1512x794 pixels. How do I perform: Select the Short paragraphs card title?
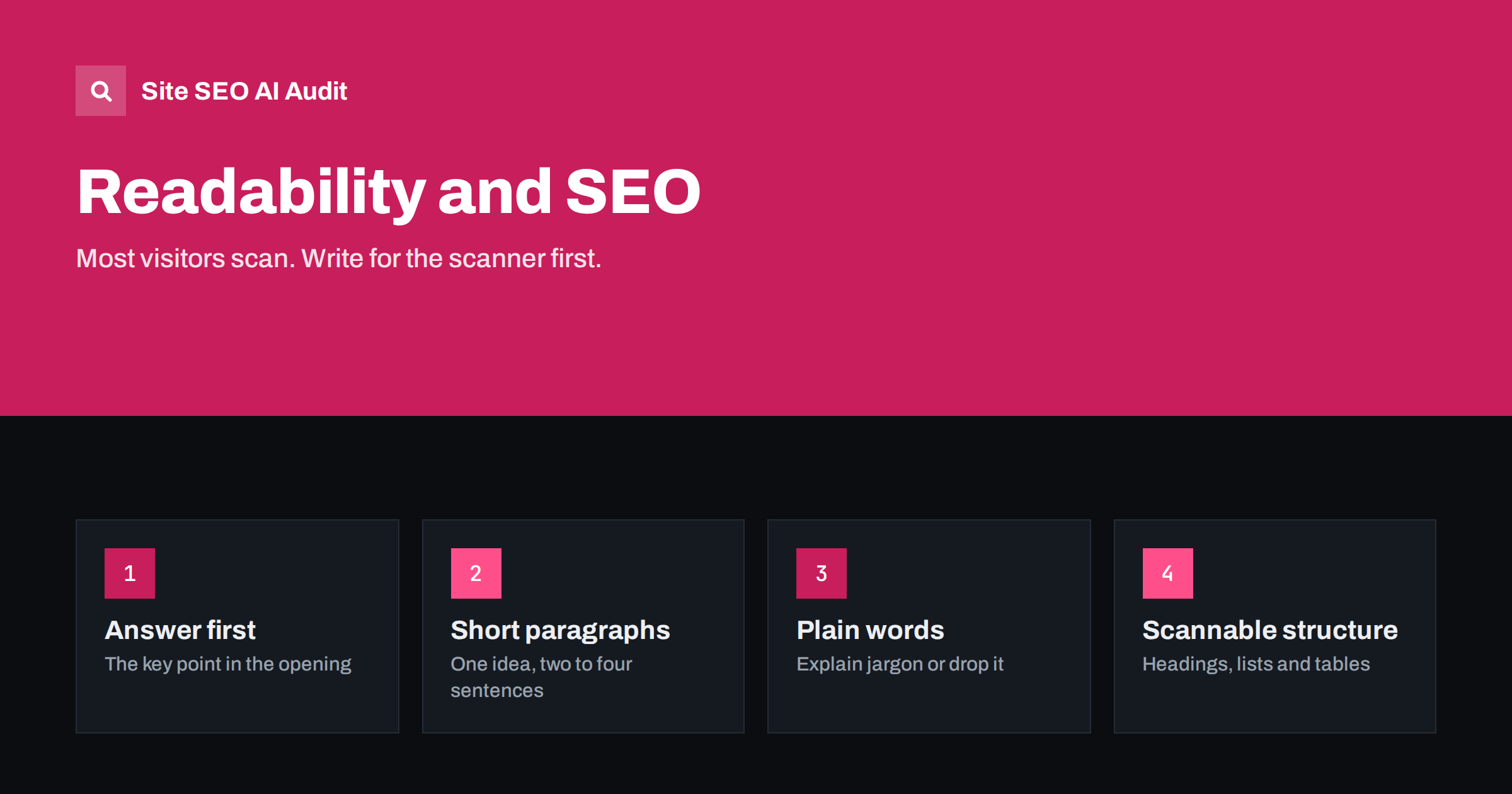pos(561,631)
